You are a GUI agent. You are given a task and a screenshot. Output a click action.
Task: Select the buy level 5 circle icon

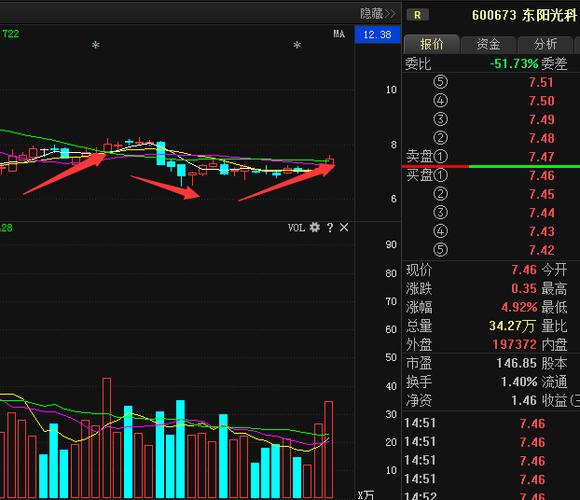pyautogui.click(x=440, y=250)
